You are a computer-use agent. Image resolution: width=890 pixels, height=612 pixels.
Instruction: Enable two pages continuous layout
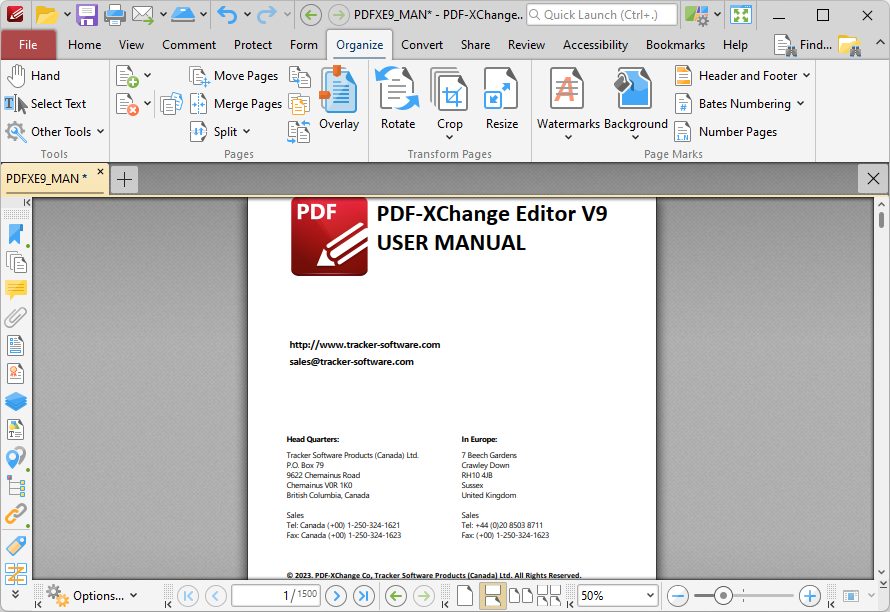tap(549, 596)
